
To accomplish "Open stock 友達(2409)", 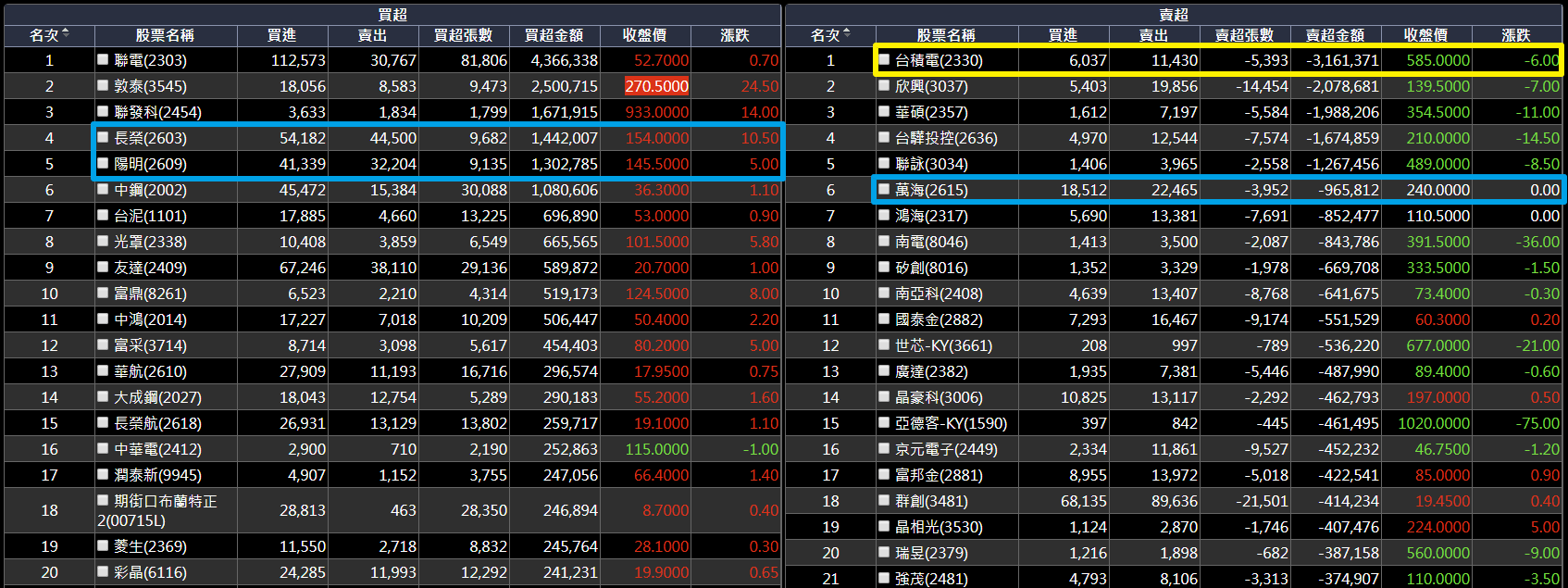I will point(150,268).
